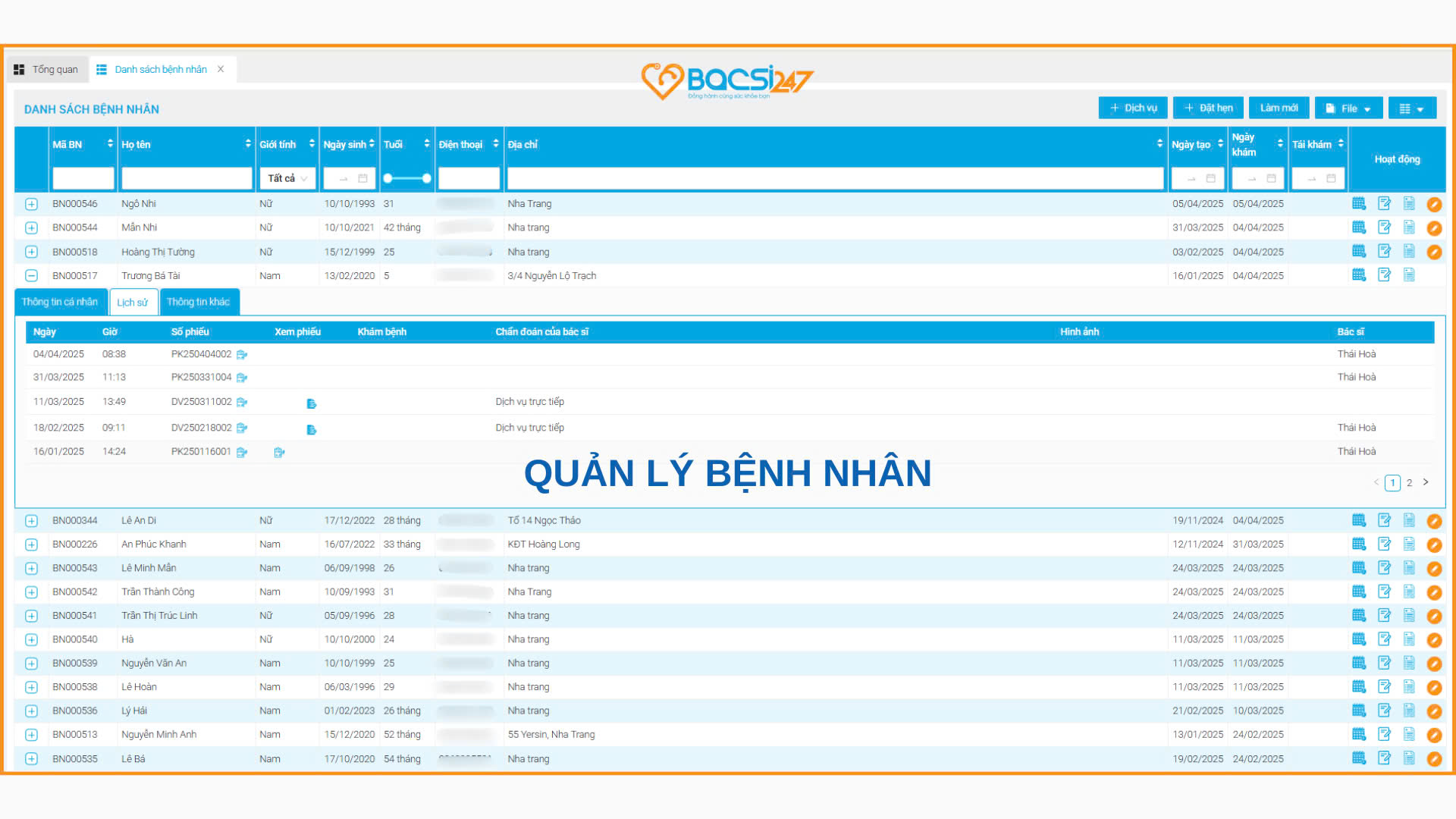Open the Ngày tạo date range filter
This screenshot has width=1456, height=819.
coord(1198,178)
